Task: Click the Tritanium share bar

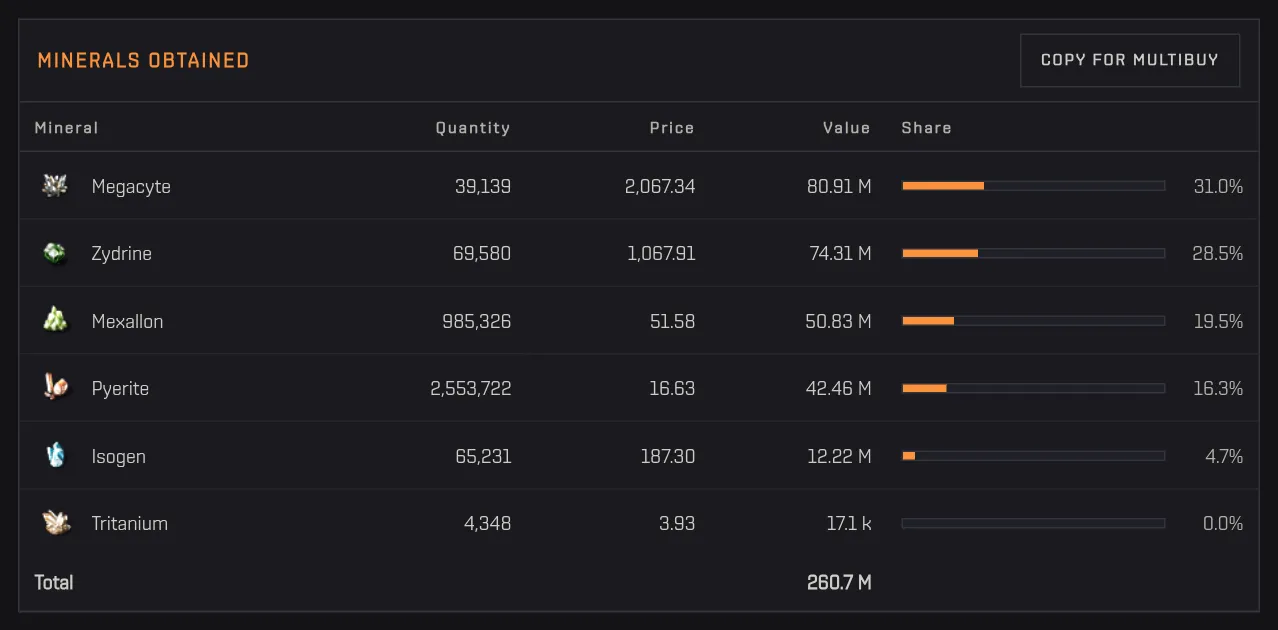Action: point(1034,523)
